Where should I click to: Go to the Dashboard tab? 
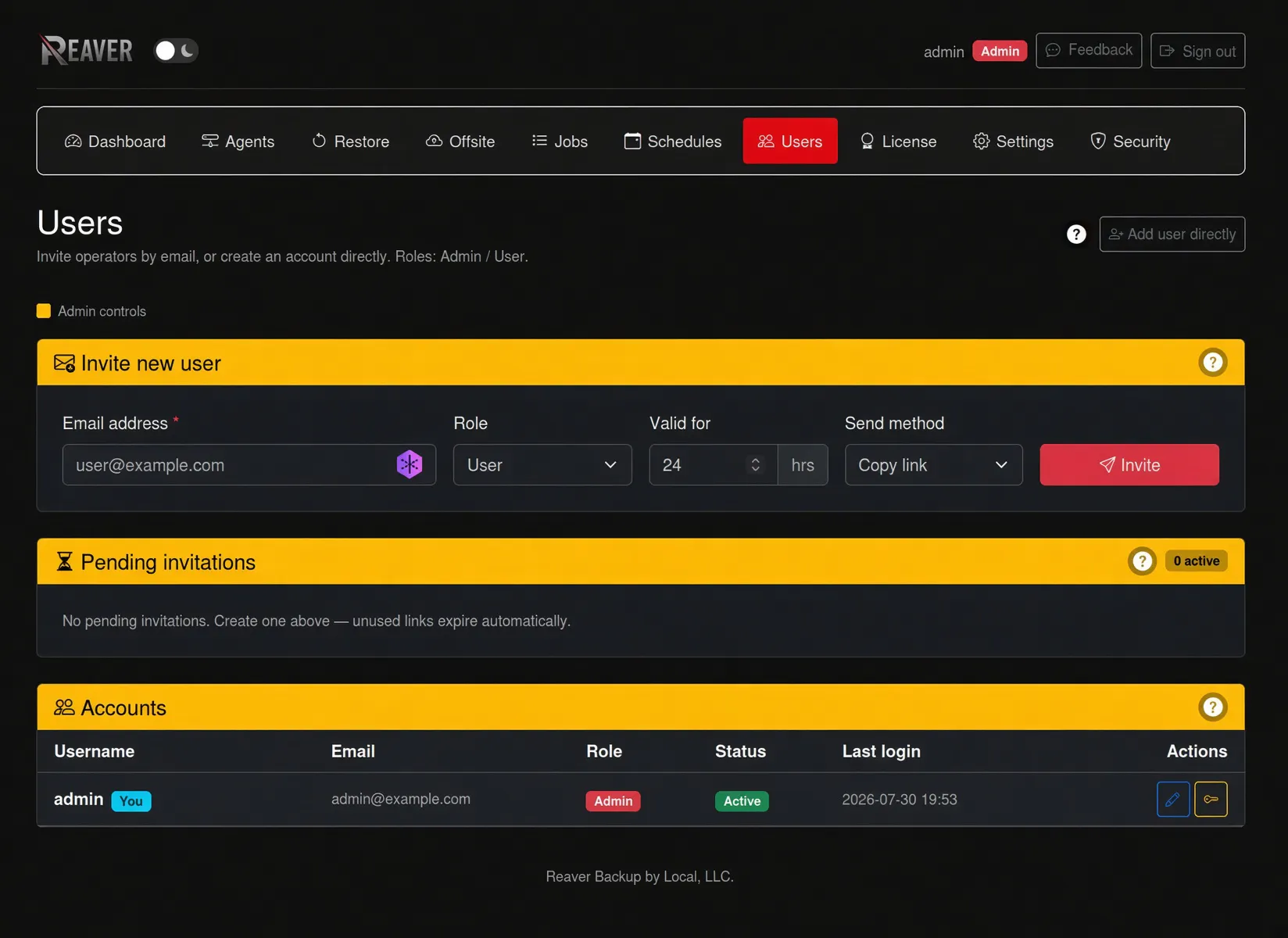pos(115,141)
